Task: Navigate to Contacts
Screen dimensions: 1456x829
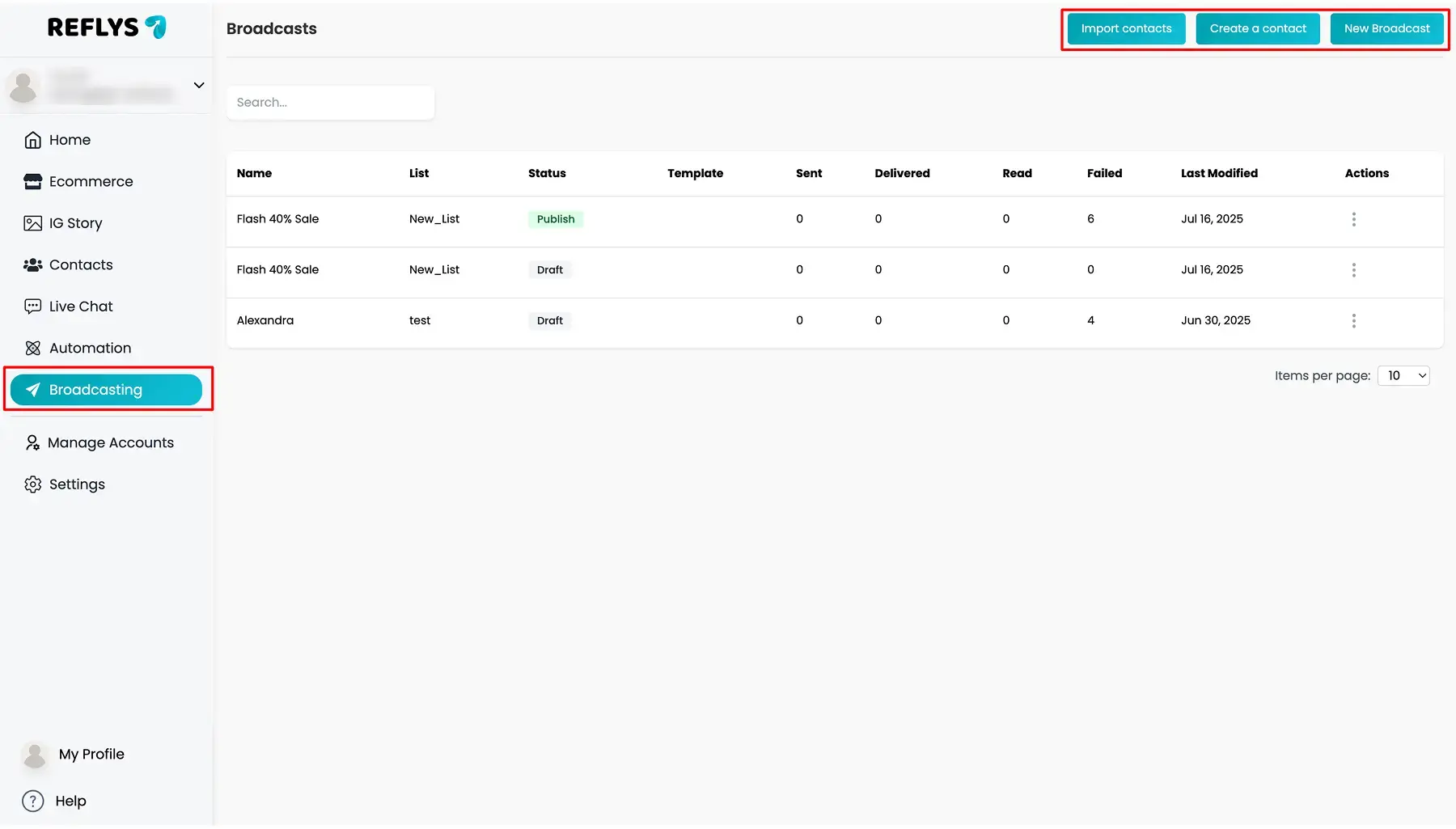Action: [x=106, y=264]
